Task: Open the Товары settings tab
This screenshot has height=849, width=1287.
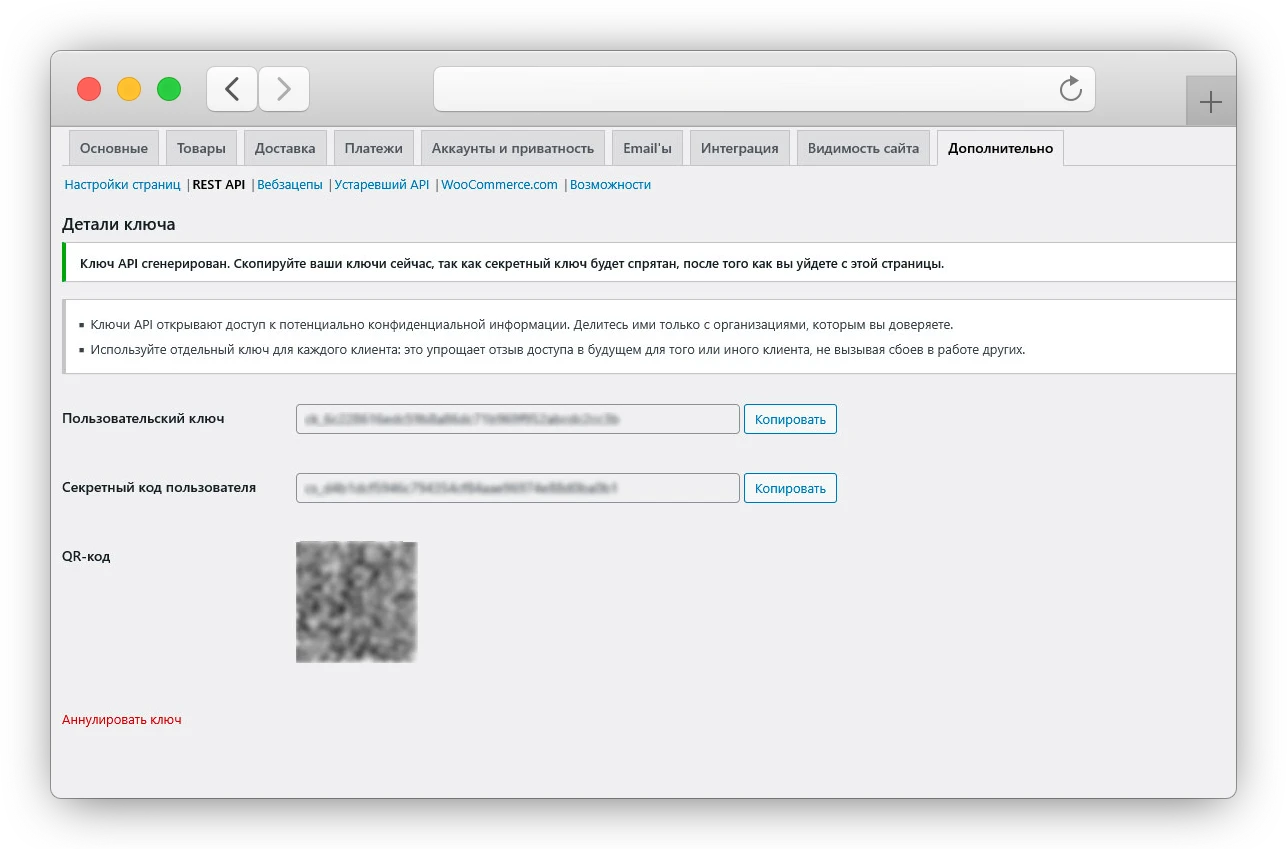Action: 201,148
